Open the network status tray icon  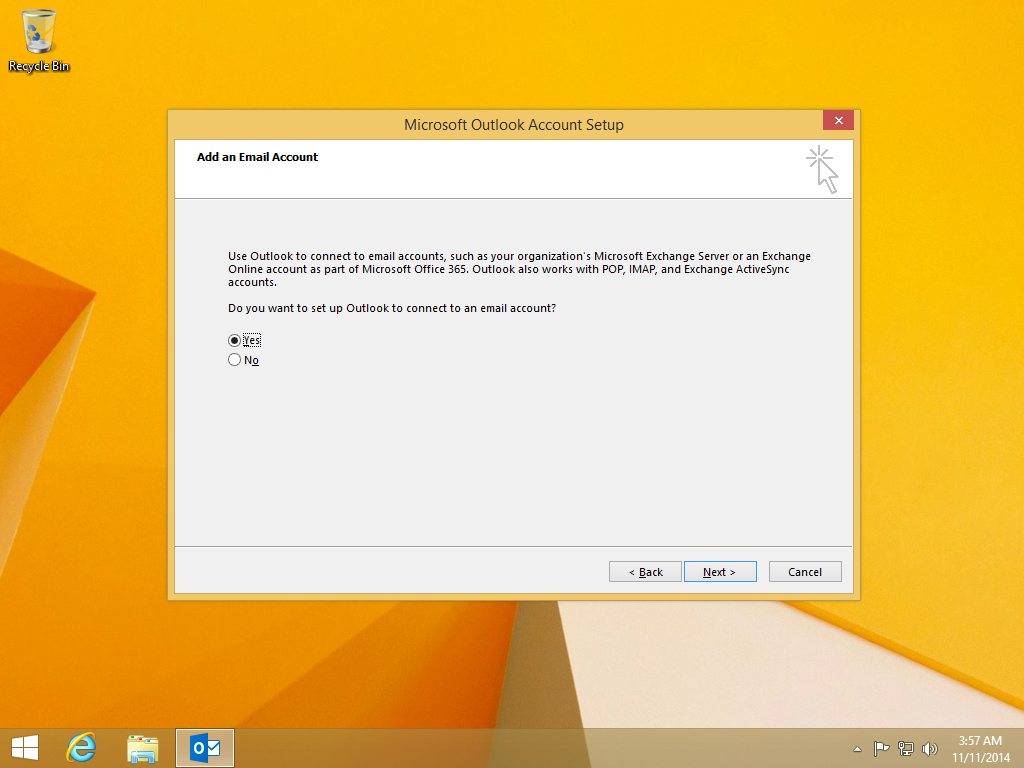pyautogui.click(x=906, y=748)
